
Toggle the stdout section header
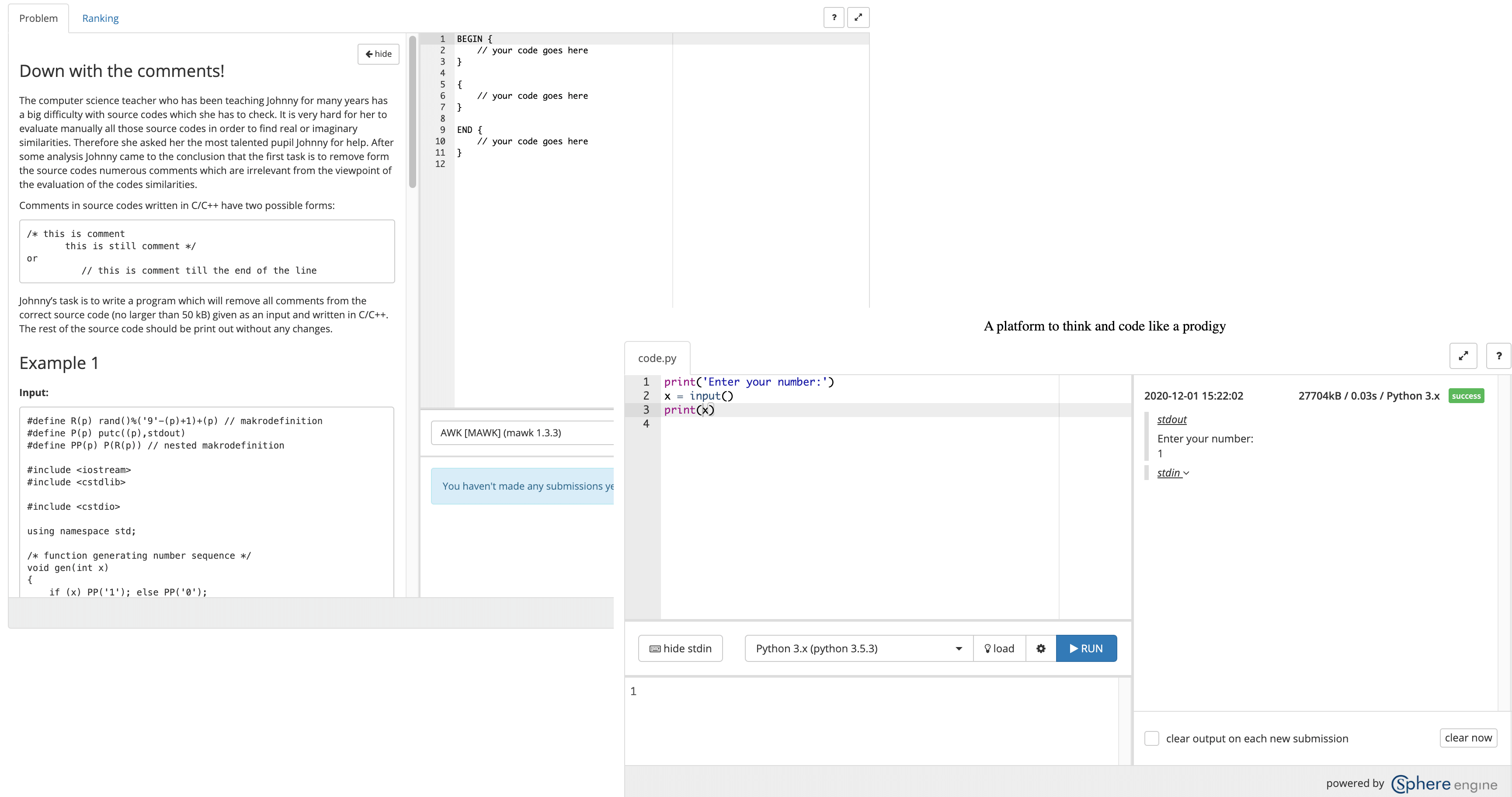pyautogui.click(x=1171, y=420)
